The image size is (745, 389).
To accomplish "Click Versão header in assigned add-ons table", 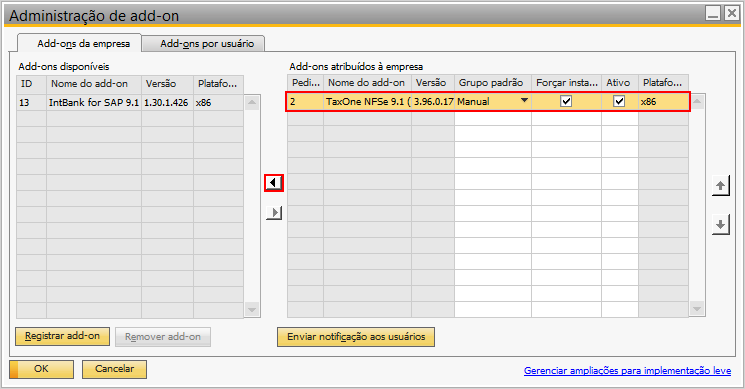I will (433, 83).
